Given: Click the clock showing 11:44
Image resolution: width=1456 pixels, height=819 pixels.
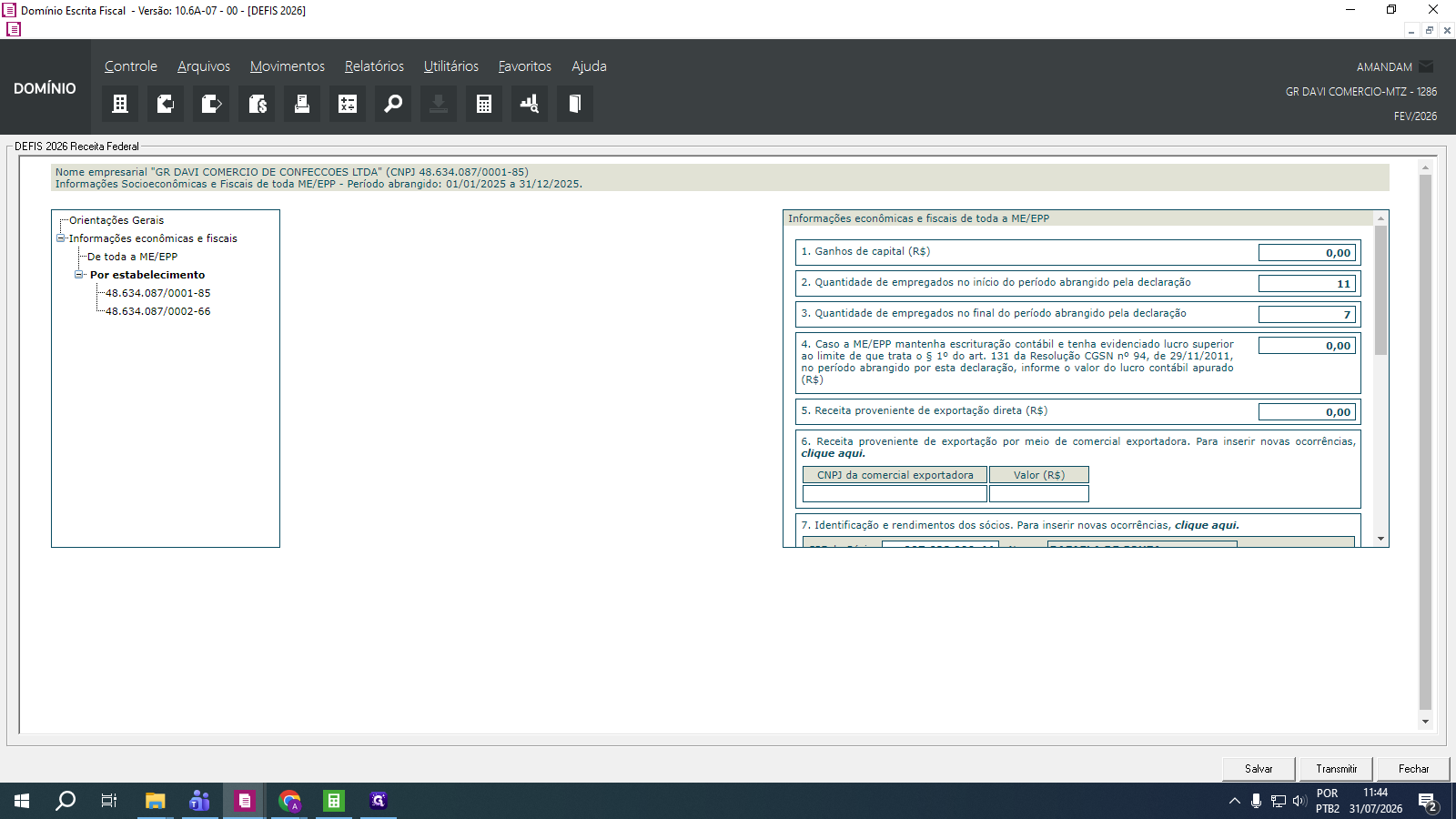Looking at the screenshot, I should [x=1375, y=793].
